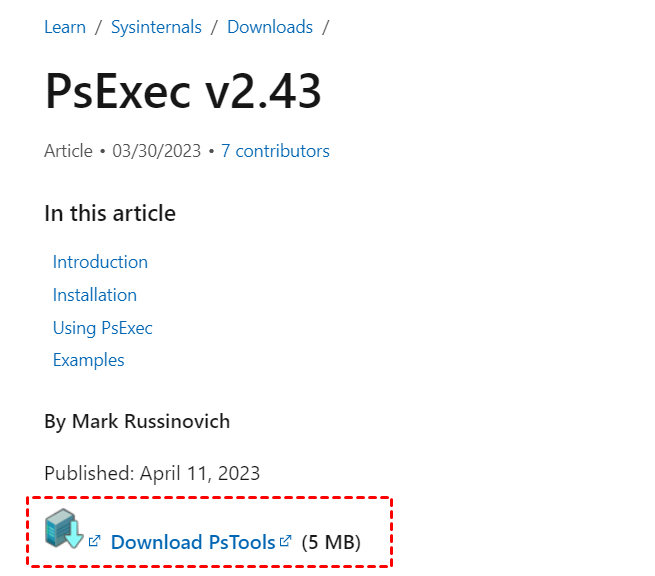Open the Using PsExec section link
The width and height of the screenshot is (655, 576).
click(102, 328)
